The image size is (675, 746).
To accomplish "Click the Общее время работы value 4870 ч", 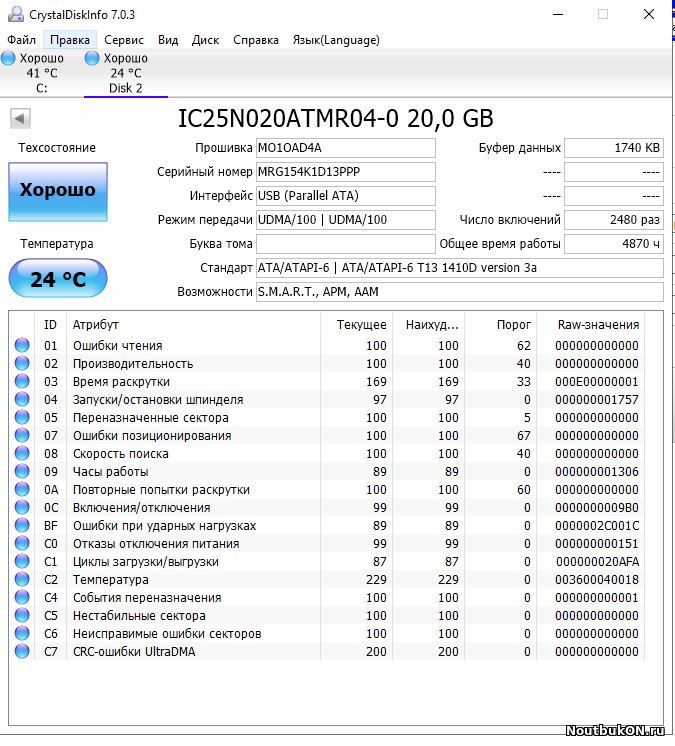I will pyautogui.click(x=614, y=244).
